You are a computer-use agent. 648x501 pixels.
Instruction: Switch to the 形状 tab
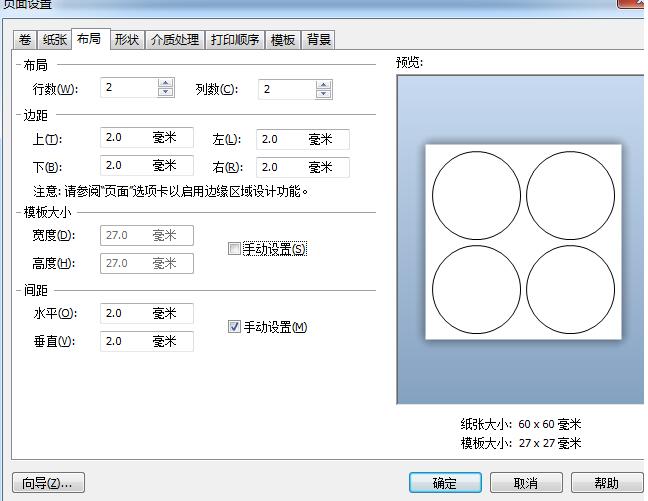coord(126,40)
